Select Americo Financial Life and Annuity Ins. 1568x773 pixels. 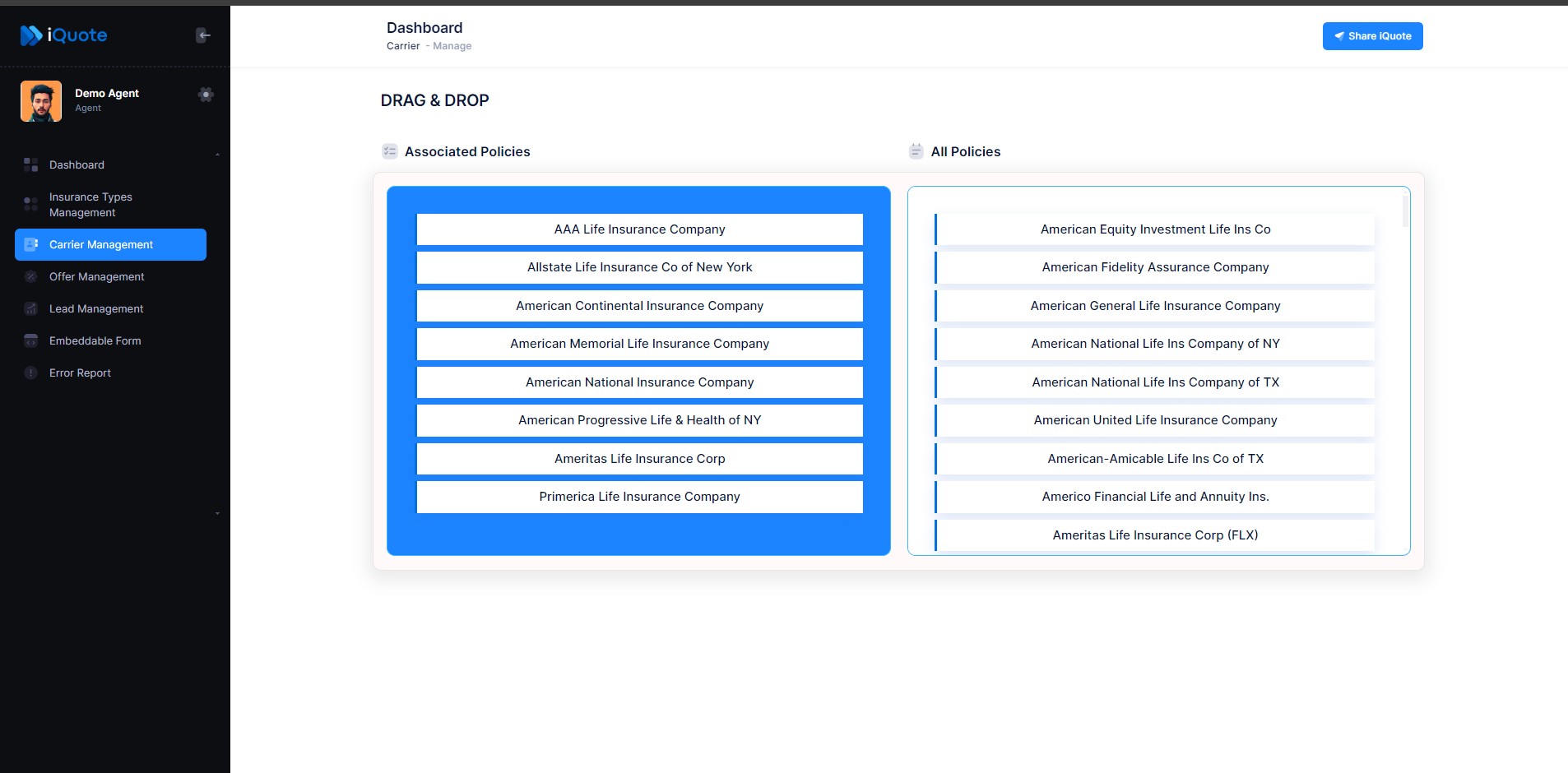point(1155,497)
